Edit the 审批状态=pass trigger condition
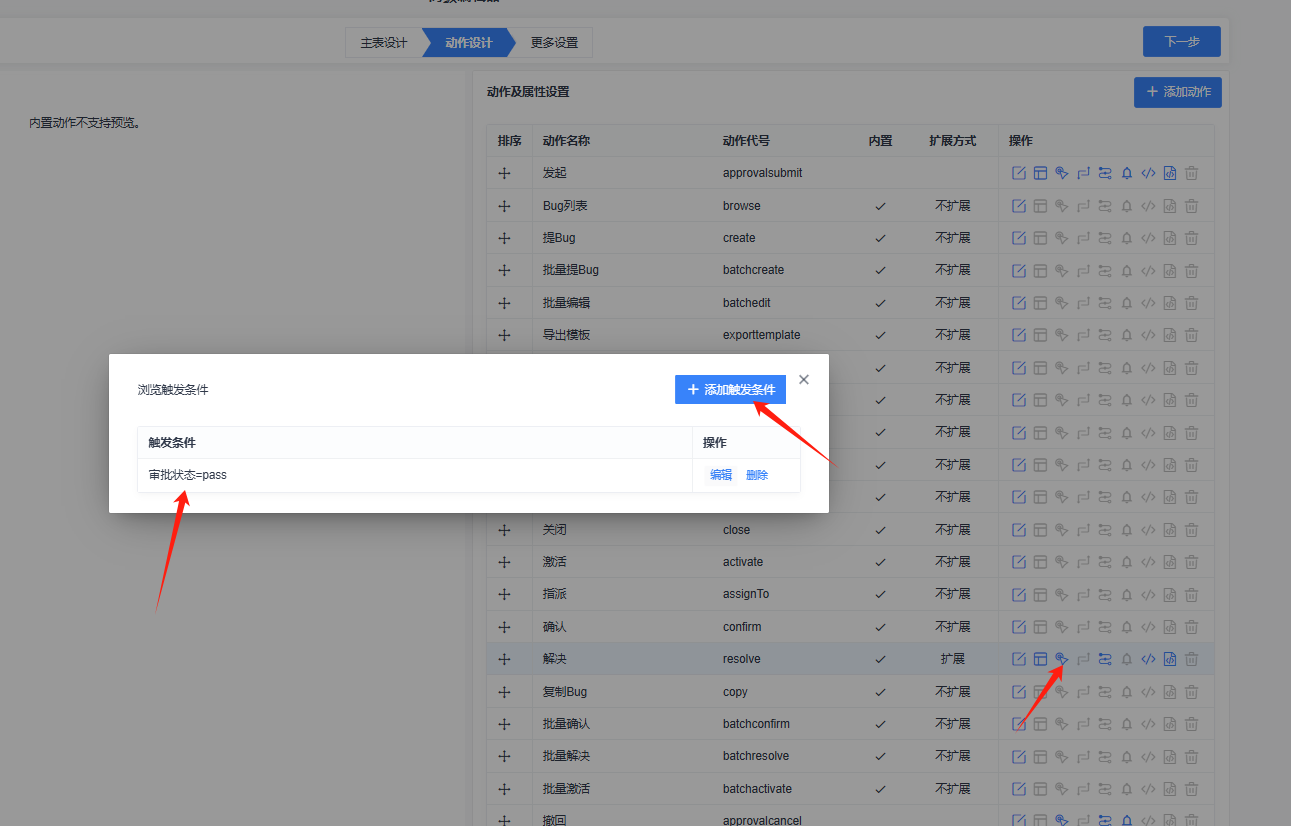The width and height of the screenshot is (1291, 826). tap(721, 475)
